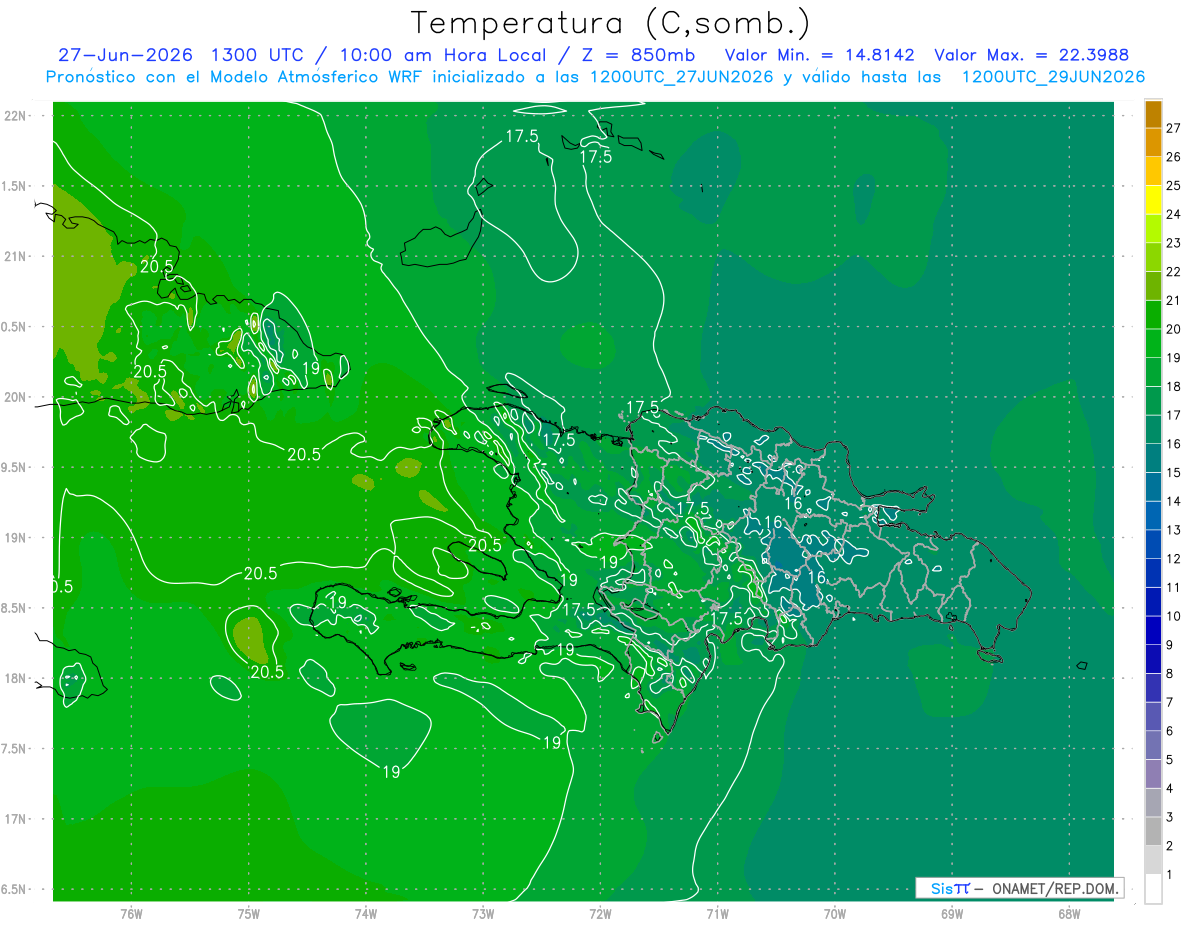This screenshot has width=1200, height=927.
Task: Click the dark blue swatch between 9 and 10
Action: 1153,630
